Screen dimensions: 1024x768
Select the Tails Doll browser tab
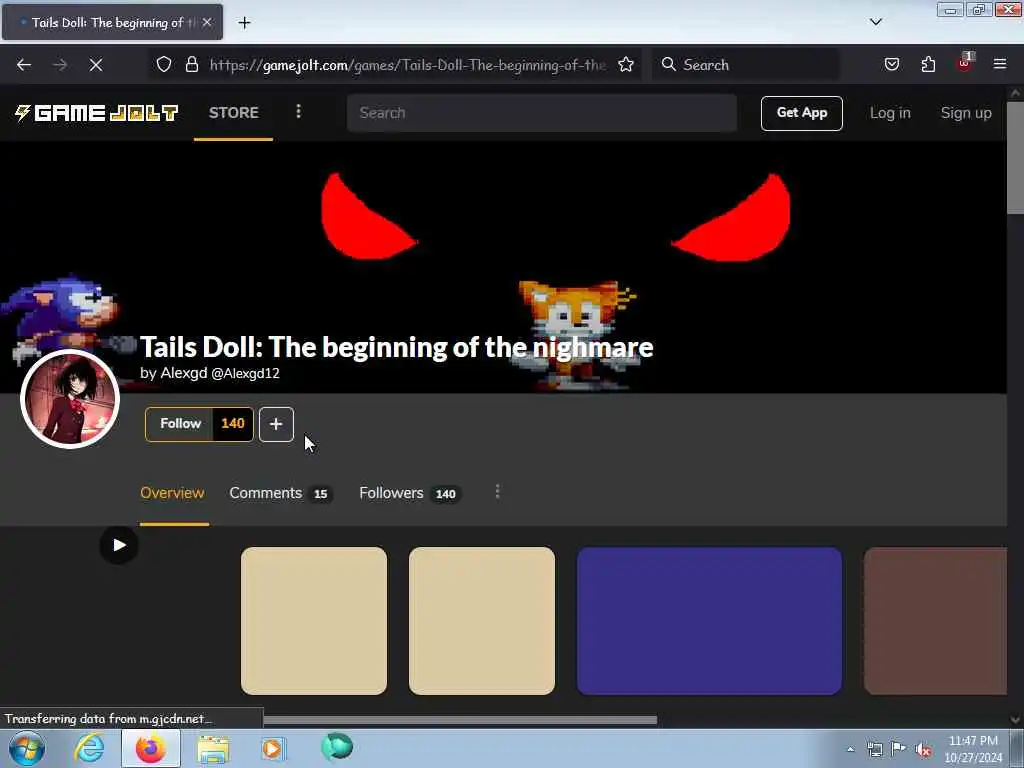(112, 22)
